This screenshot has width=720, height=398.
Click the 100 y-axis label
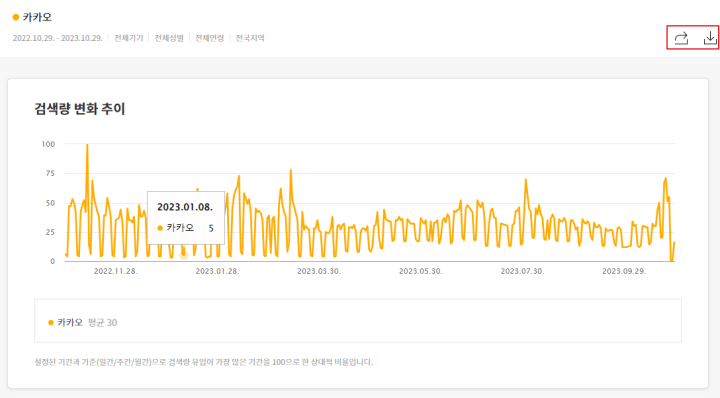coord(48,144)
